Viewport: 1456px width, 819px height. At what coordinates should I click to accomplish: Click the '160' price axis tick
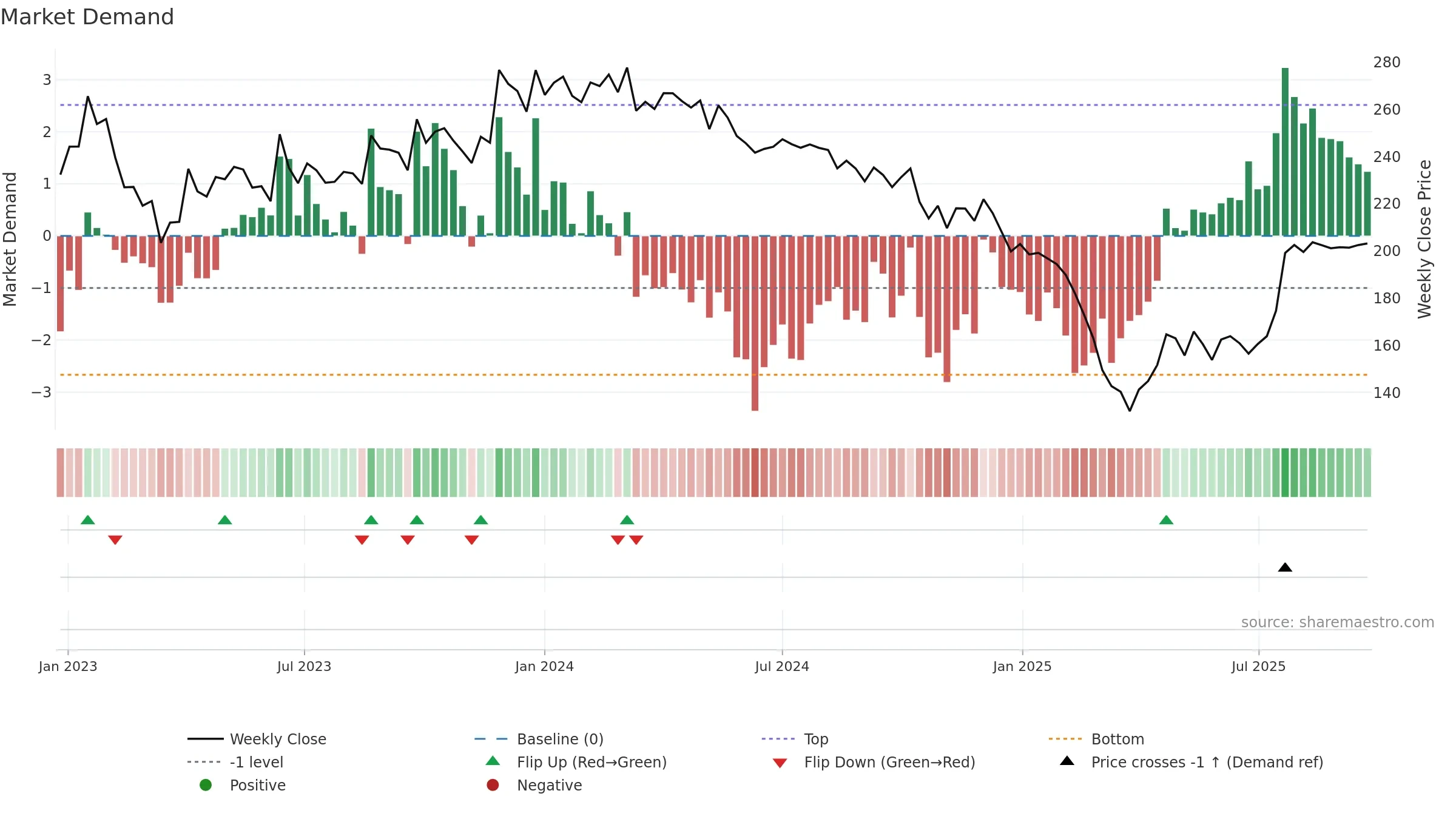click(1387, 345)
